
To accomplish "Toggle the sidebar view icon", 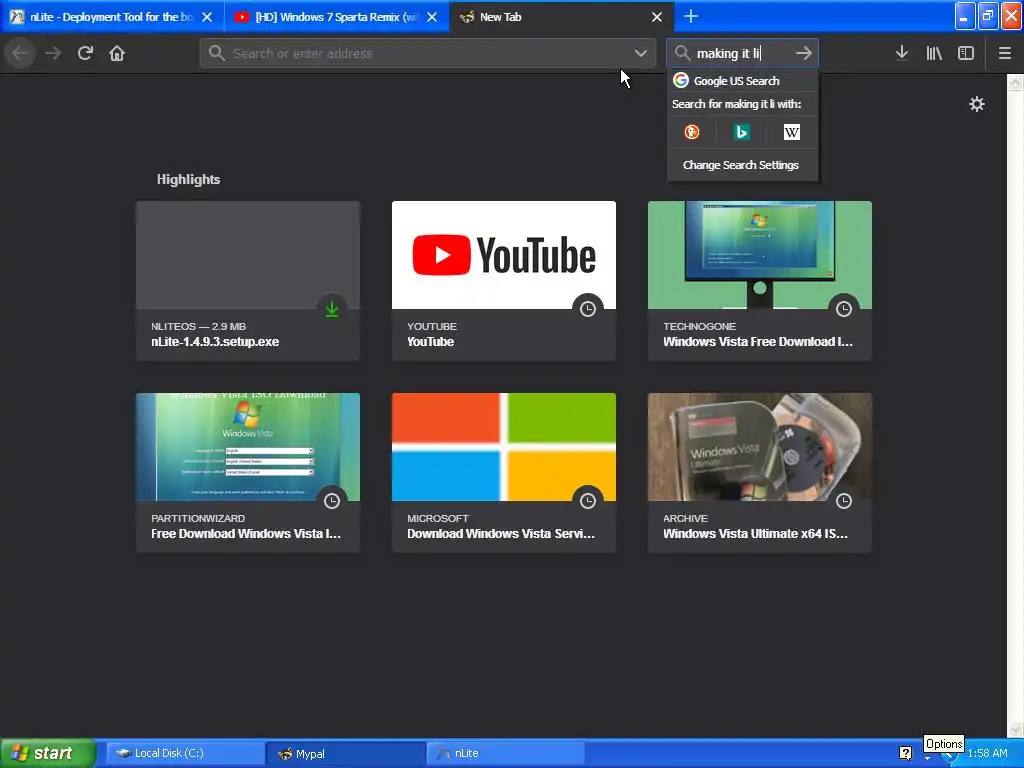I will pyautogui.click(x=966, y=53).
